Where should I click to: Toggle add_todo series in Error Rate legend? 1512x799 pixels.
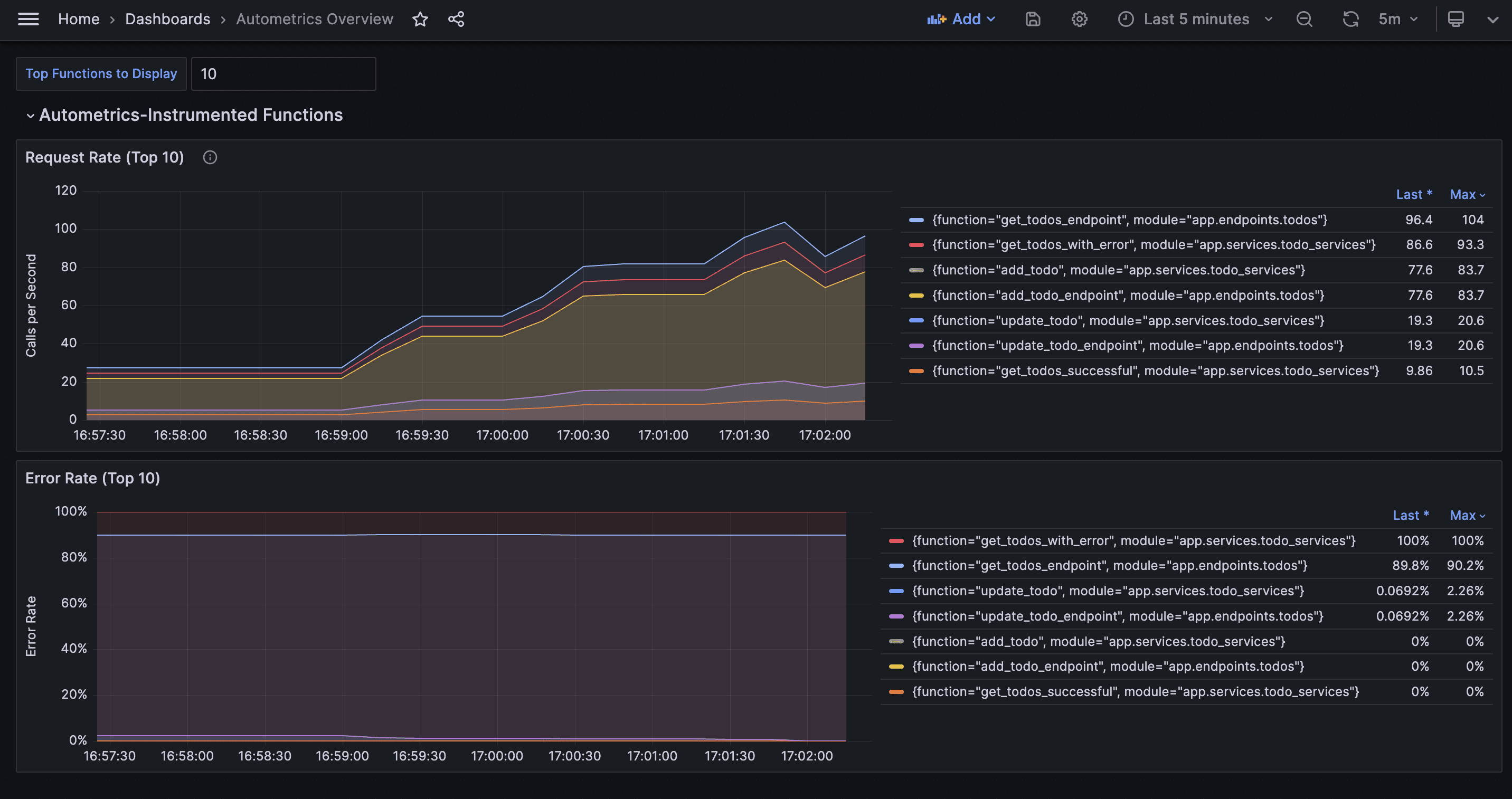coord(1099,641)
